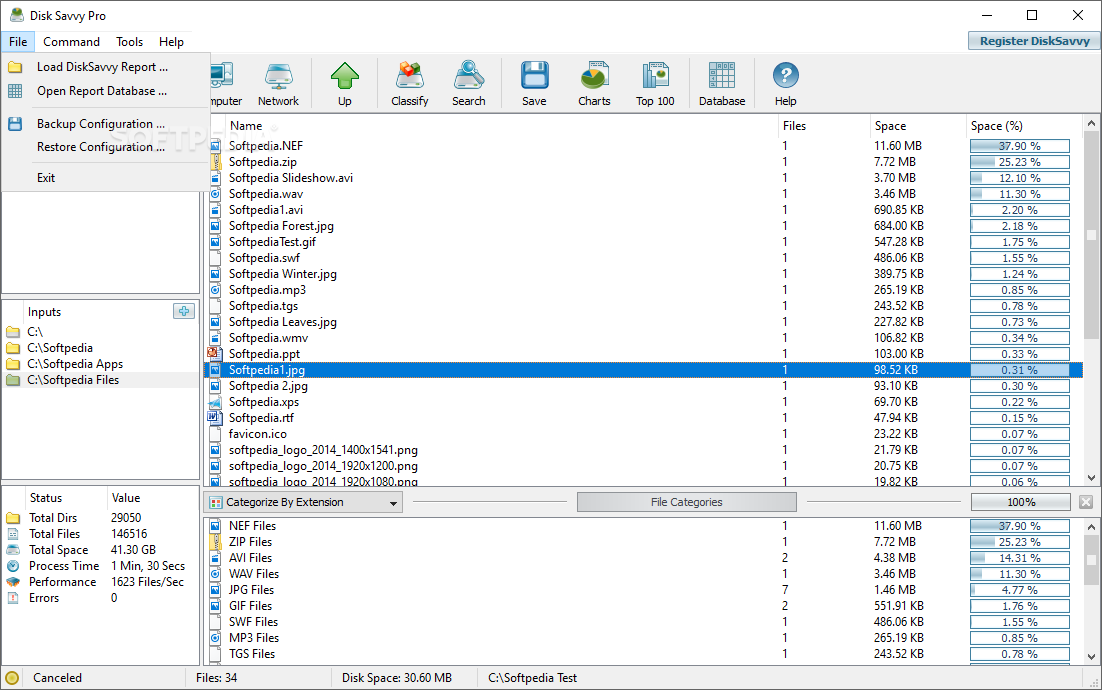Click the Softpedia.wav file icon

click(x=215, y=194)
